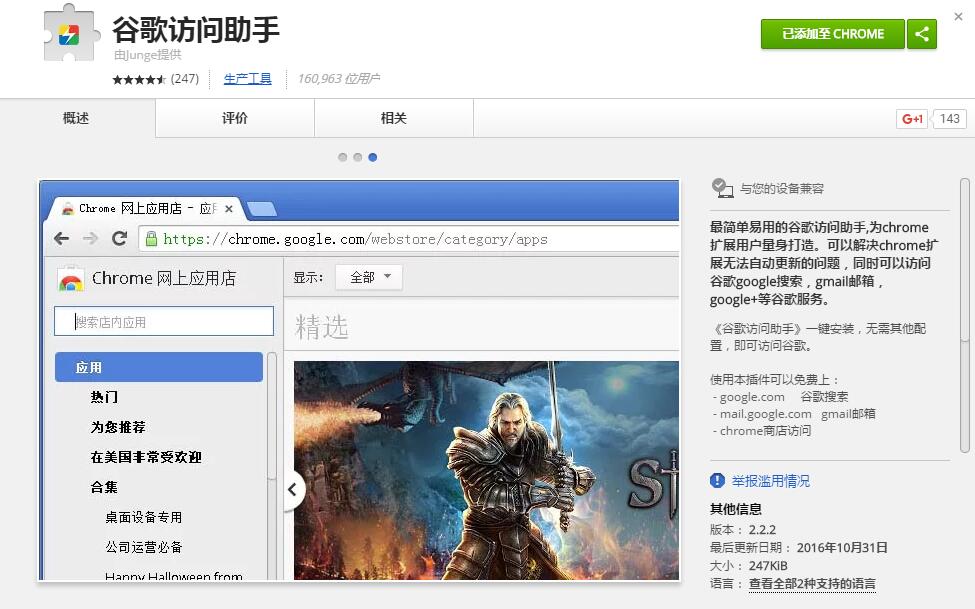Image resolution: width=975 pixels, height=609 pixels.
Task: Switch to the 相关 tab
Action: coord(394,118)
